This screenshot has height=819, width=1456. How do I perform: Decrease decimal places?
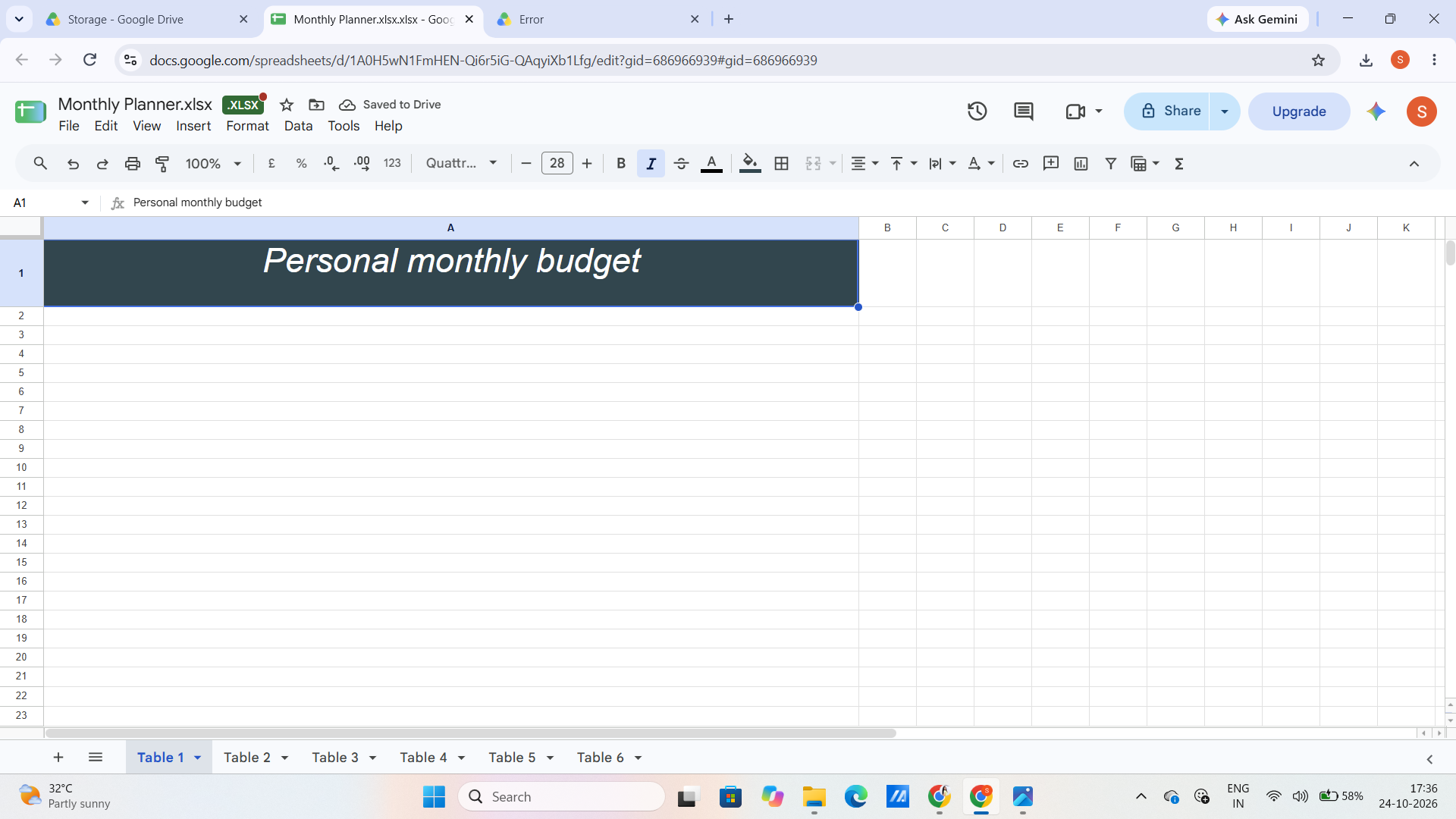point(331,163)
